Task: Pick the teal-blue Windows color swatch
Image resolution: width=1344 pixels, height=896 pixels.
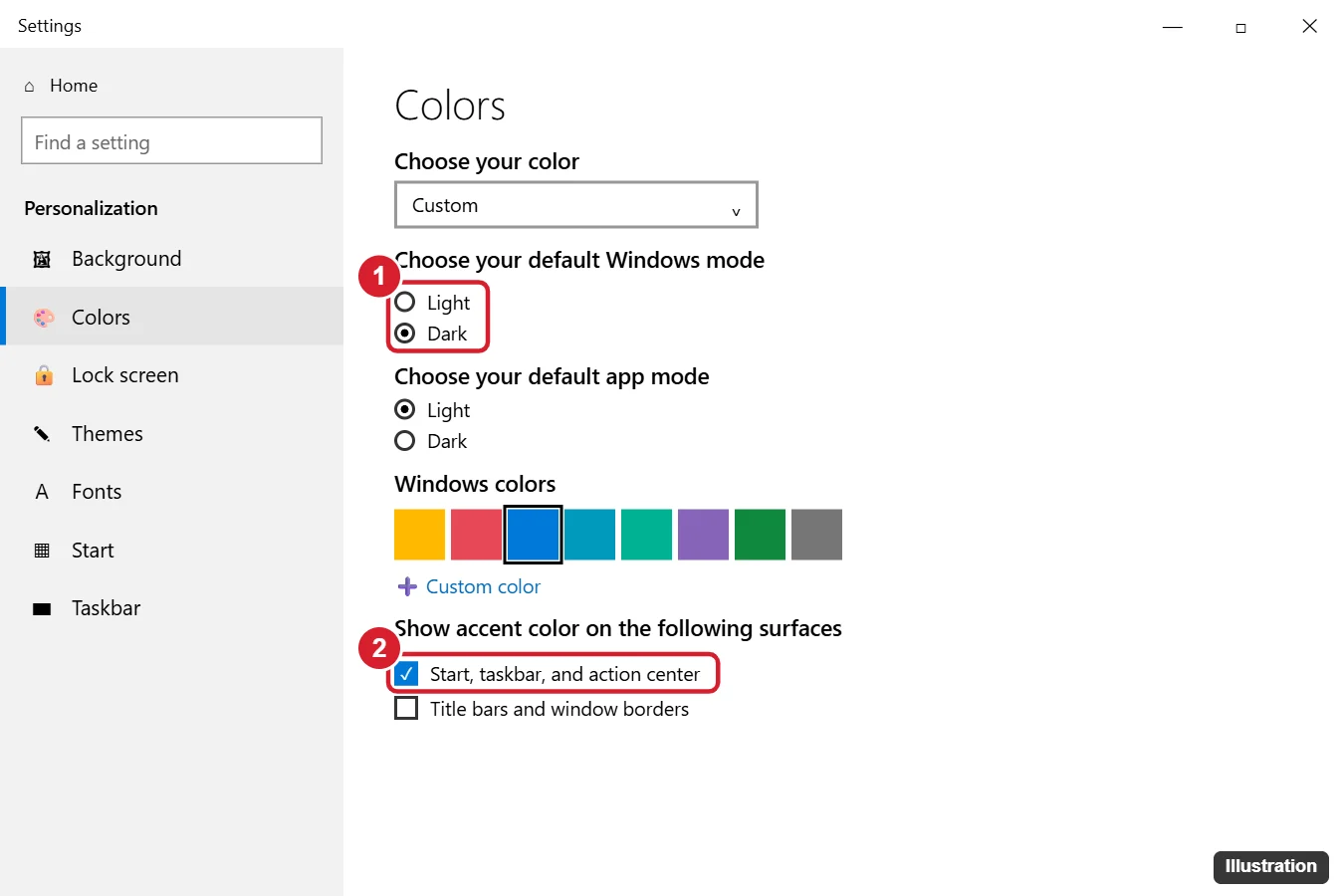Action: point(590,535)
